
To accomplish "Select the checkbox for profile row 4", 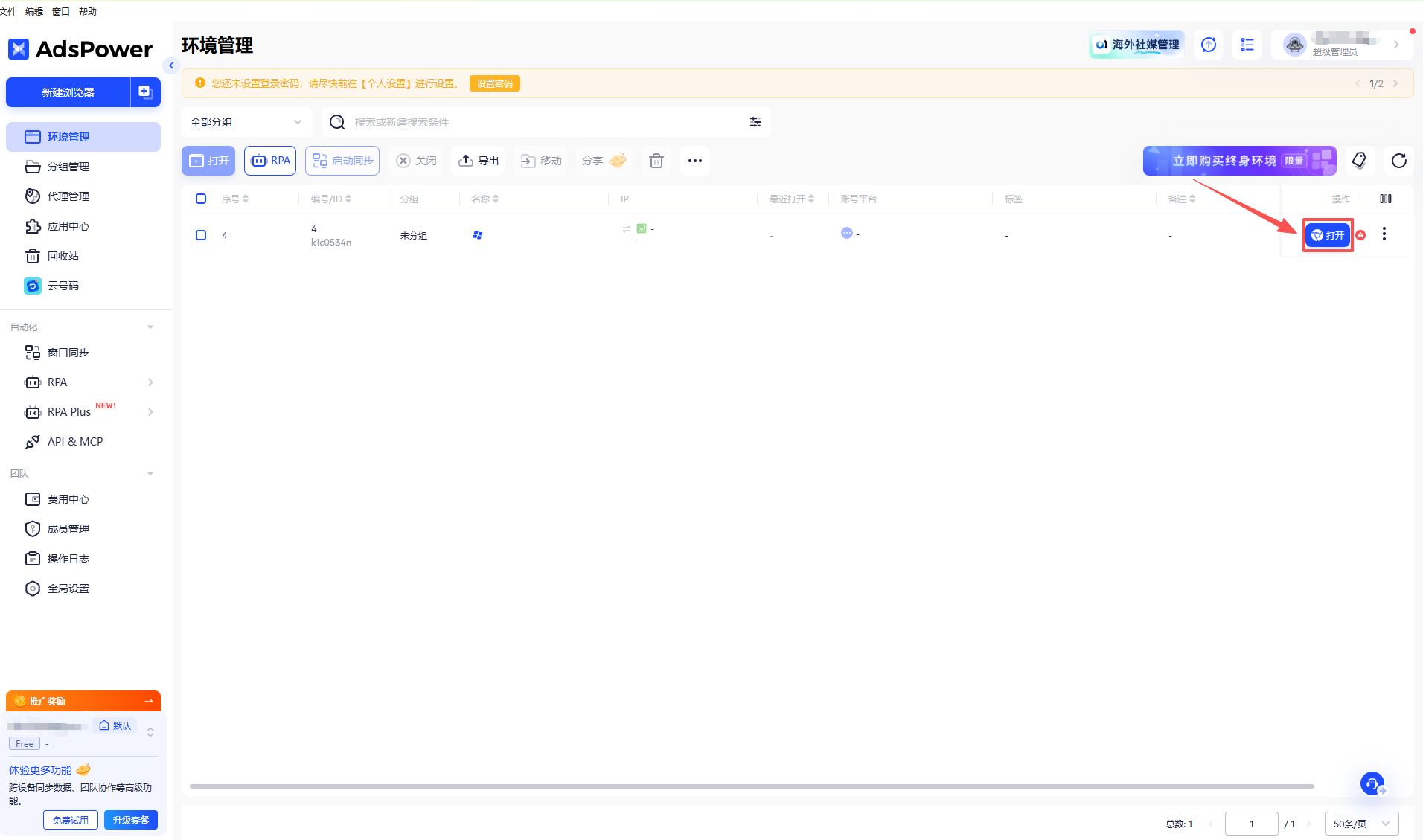I will pos(201,235).
